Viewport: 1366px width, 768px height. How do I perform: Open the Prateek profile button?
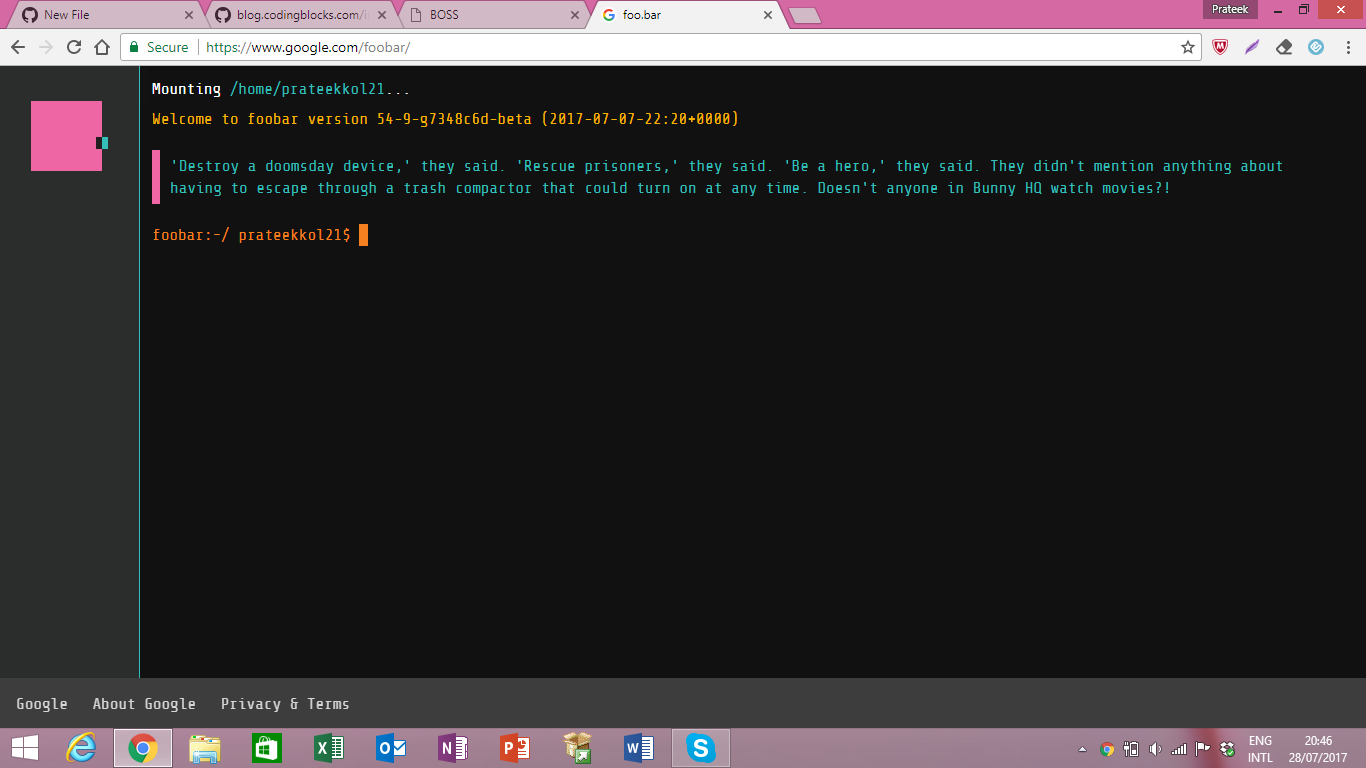click(1229, 9)
